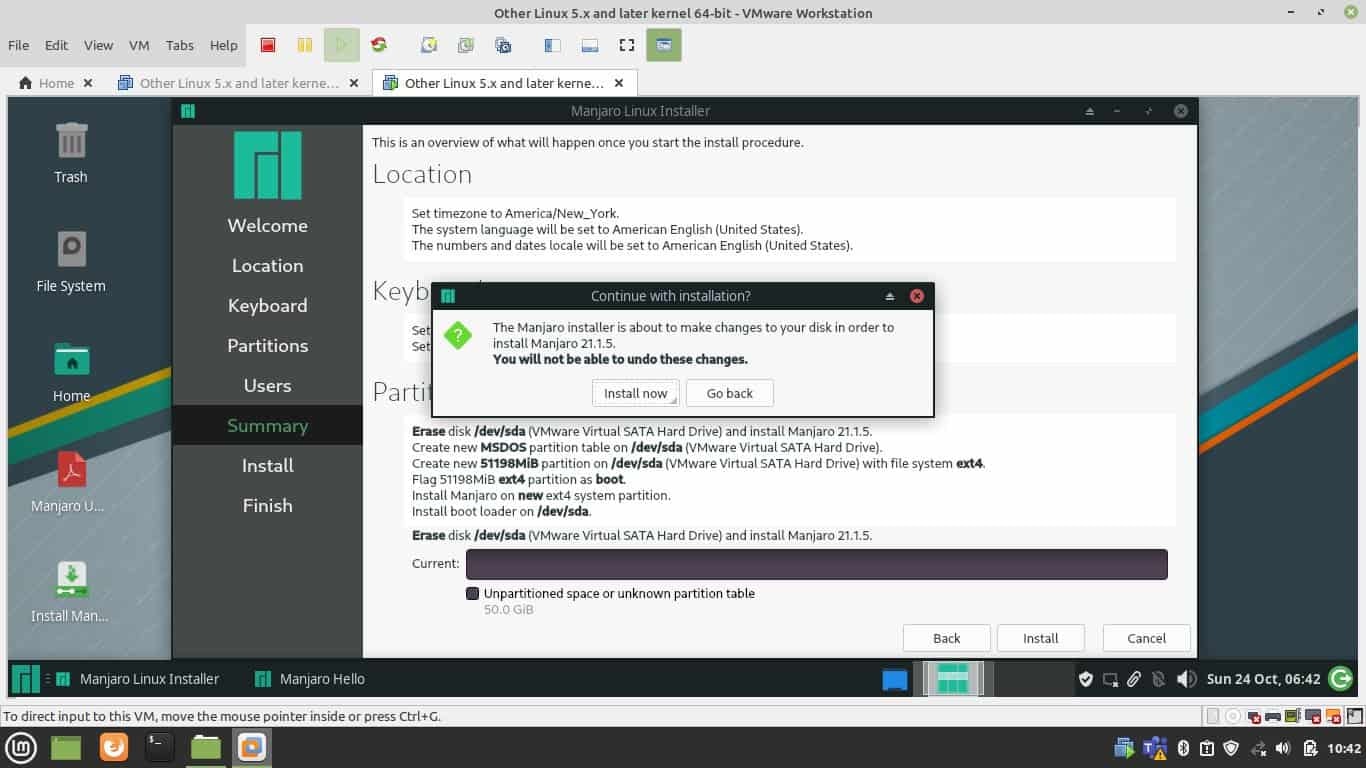The height and width of the screenshot is (768, 1366).
Task: Open the Tabs menu
Action: coord(180,45)
